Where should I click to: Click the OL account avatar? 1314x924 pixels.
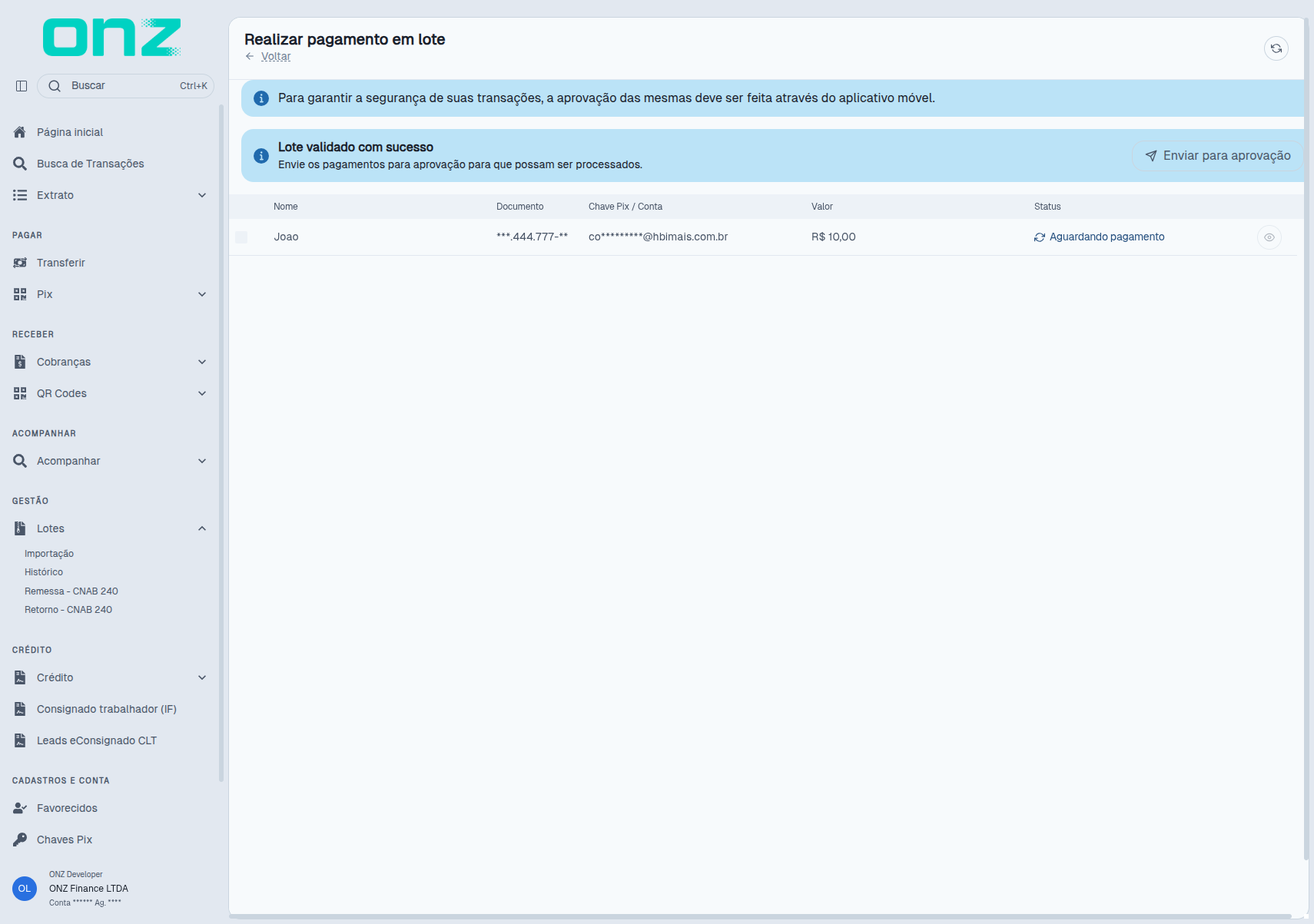click(25, 889)
